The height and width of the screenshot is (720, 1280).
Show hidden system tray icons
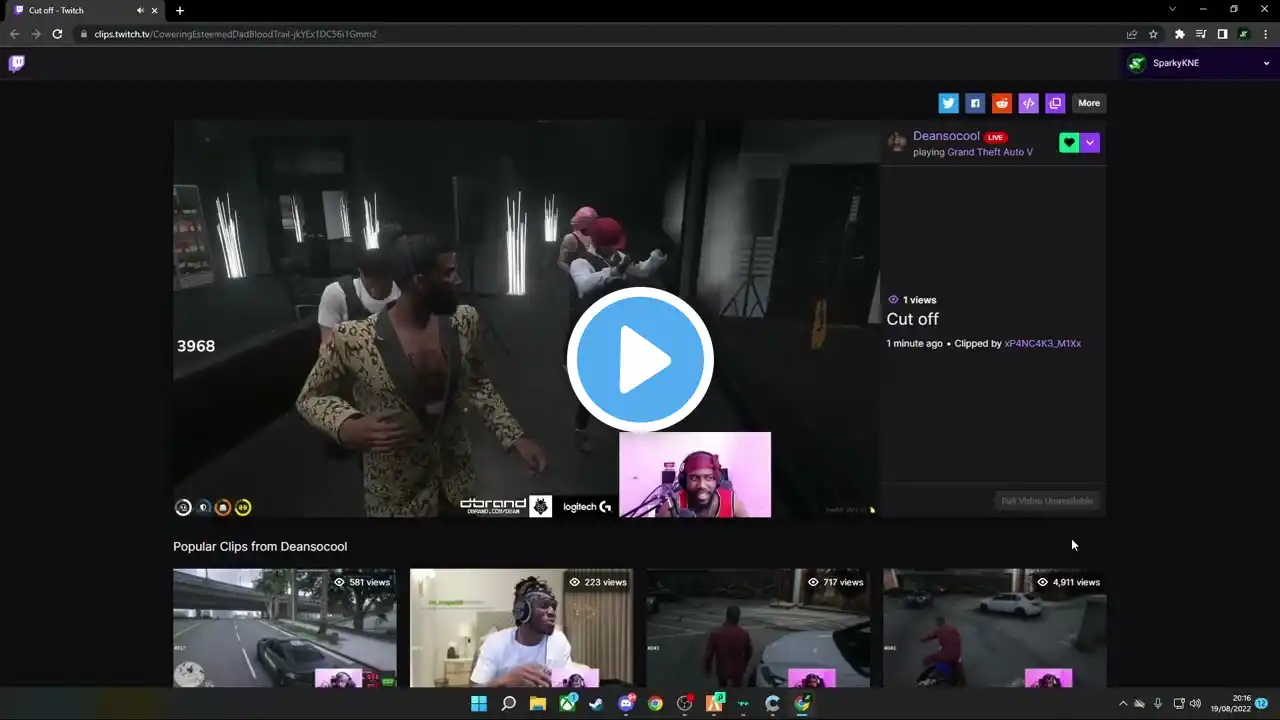click(x=1122, y=704)
